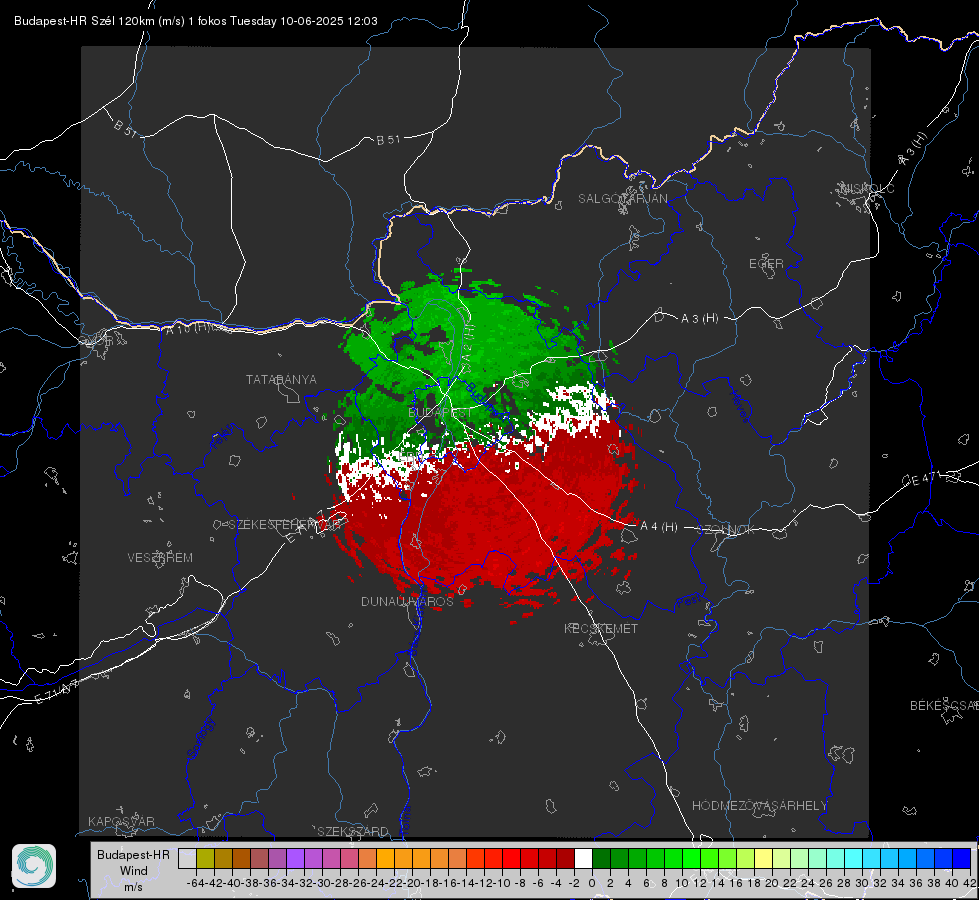Click the SZEKSZÁRD city label
The image size is (979, 900).
(353, 831)
